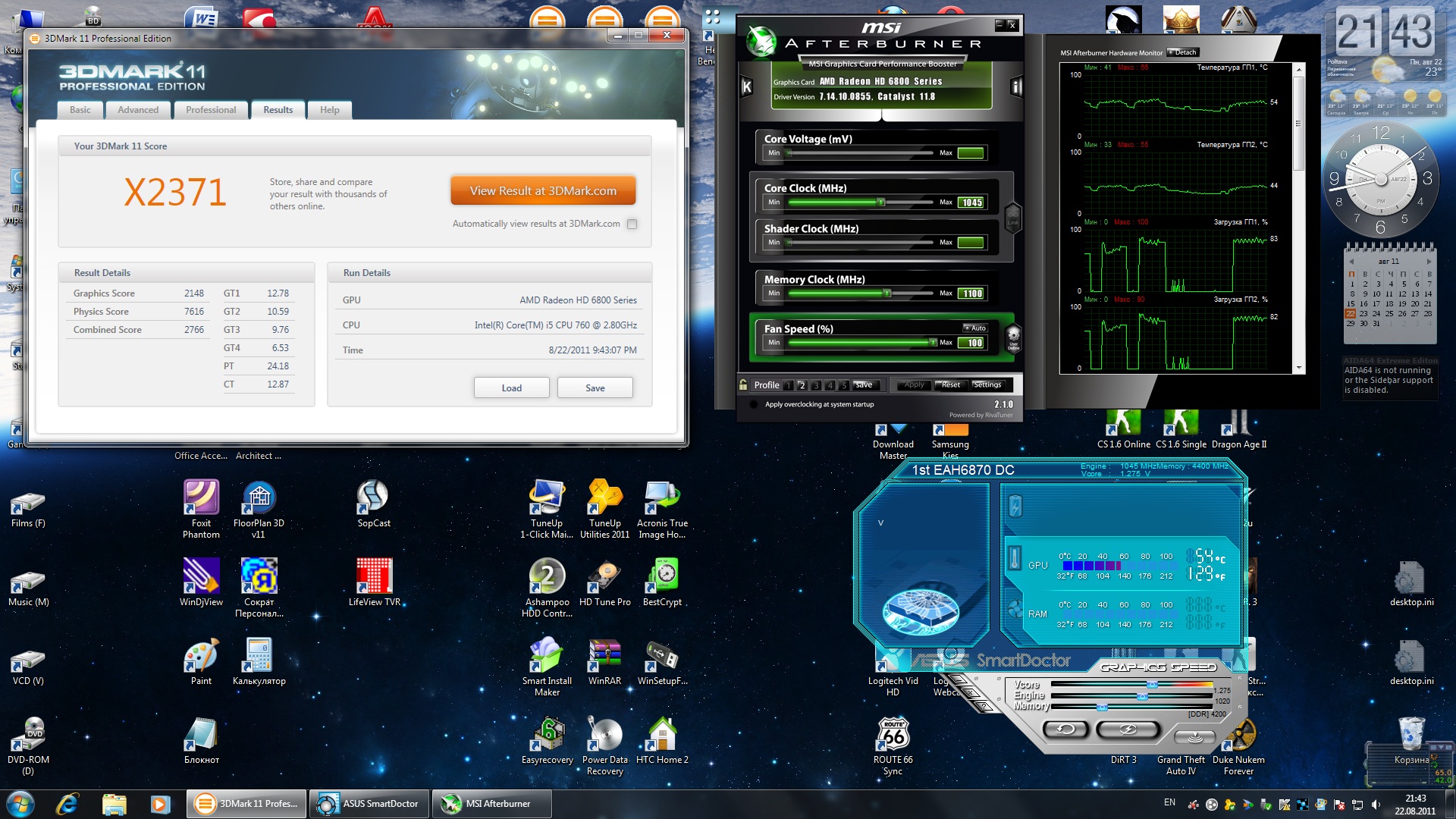Click Apply in MSI Afterburner
The image size is (1456, 819).
[914, 385]
